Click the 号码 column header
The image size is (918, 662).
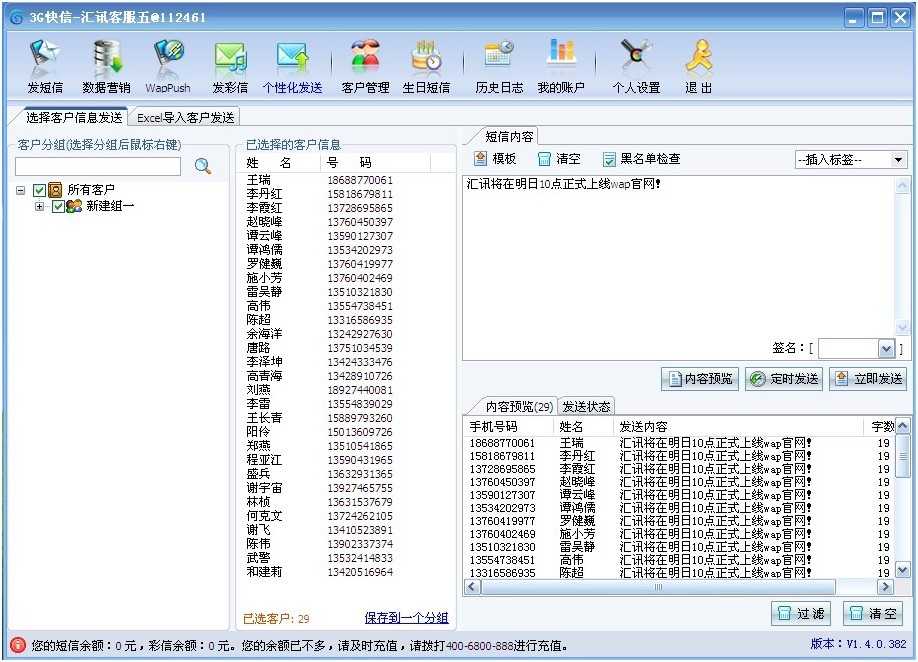point(375,163)
